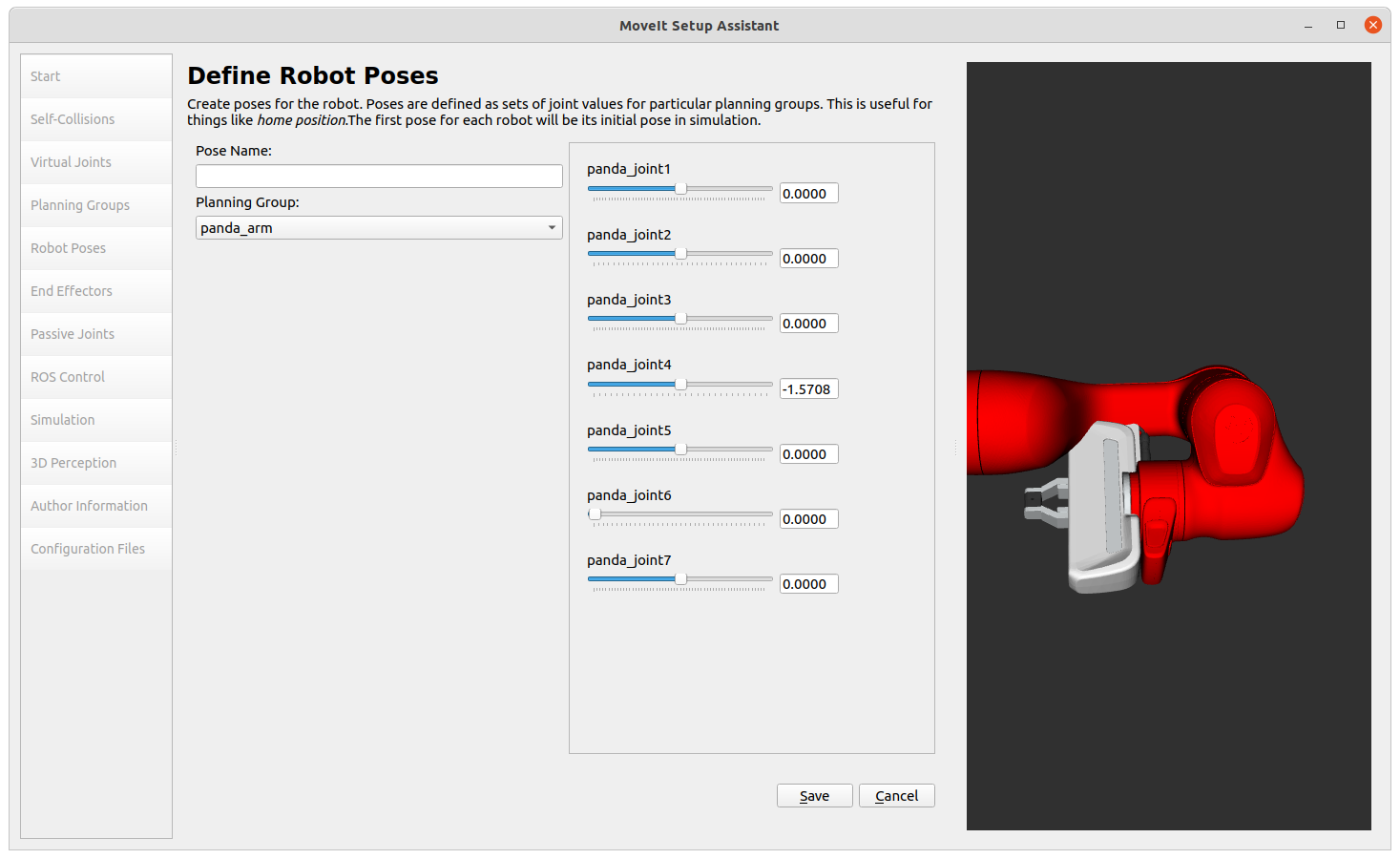
Task: Open the Start sidebar page
Action: tap(96, 76)
